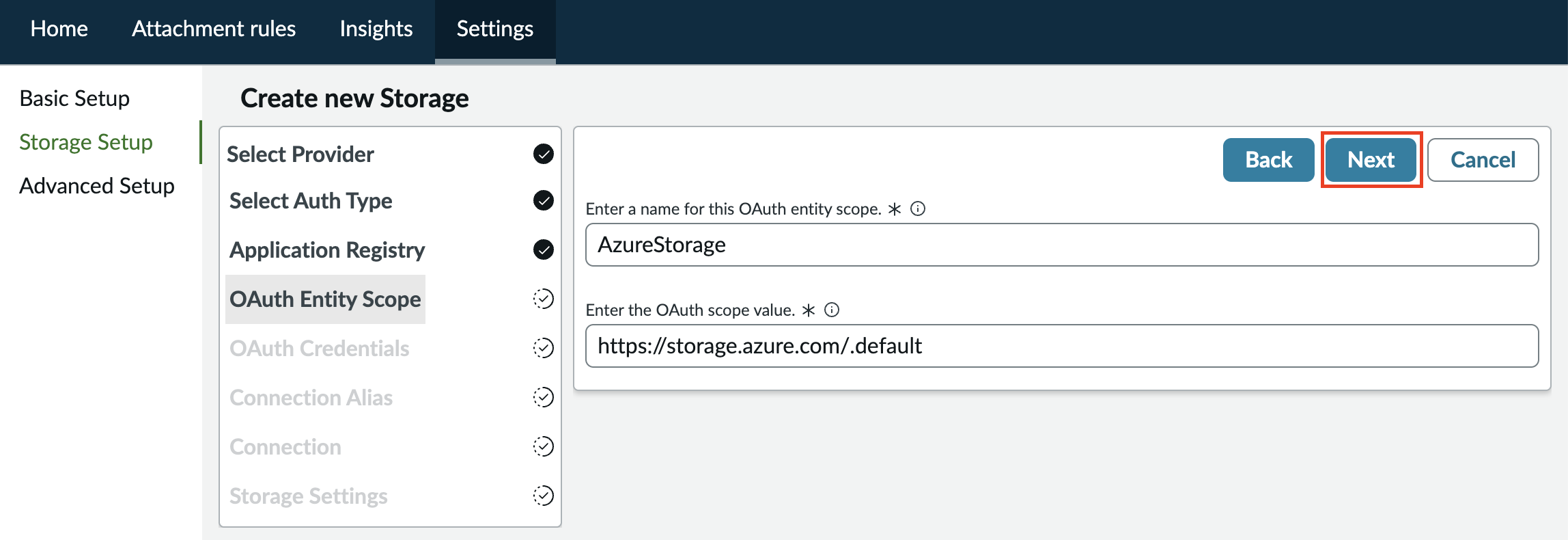
Task: Open the Home tab
Action: [59, 29]
